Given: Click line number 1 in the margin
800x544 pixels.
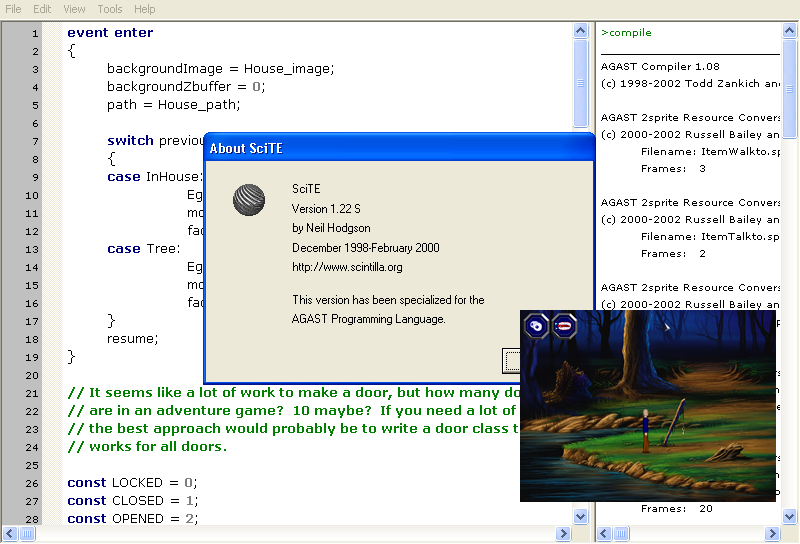Looking at the screenshot, I should pyautogui.click(x=35, y=34).
